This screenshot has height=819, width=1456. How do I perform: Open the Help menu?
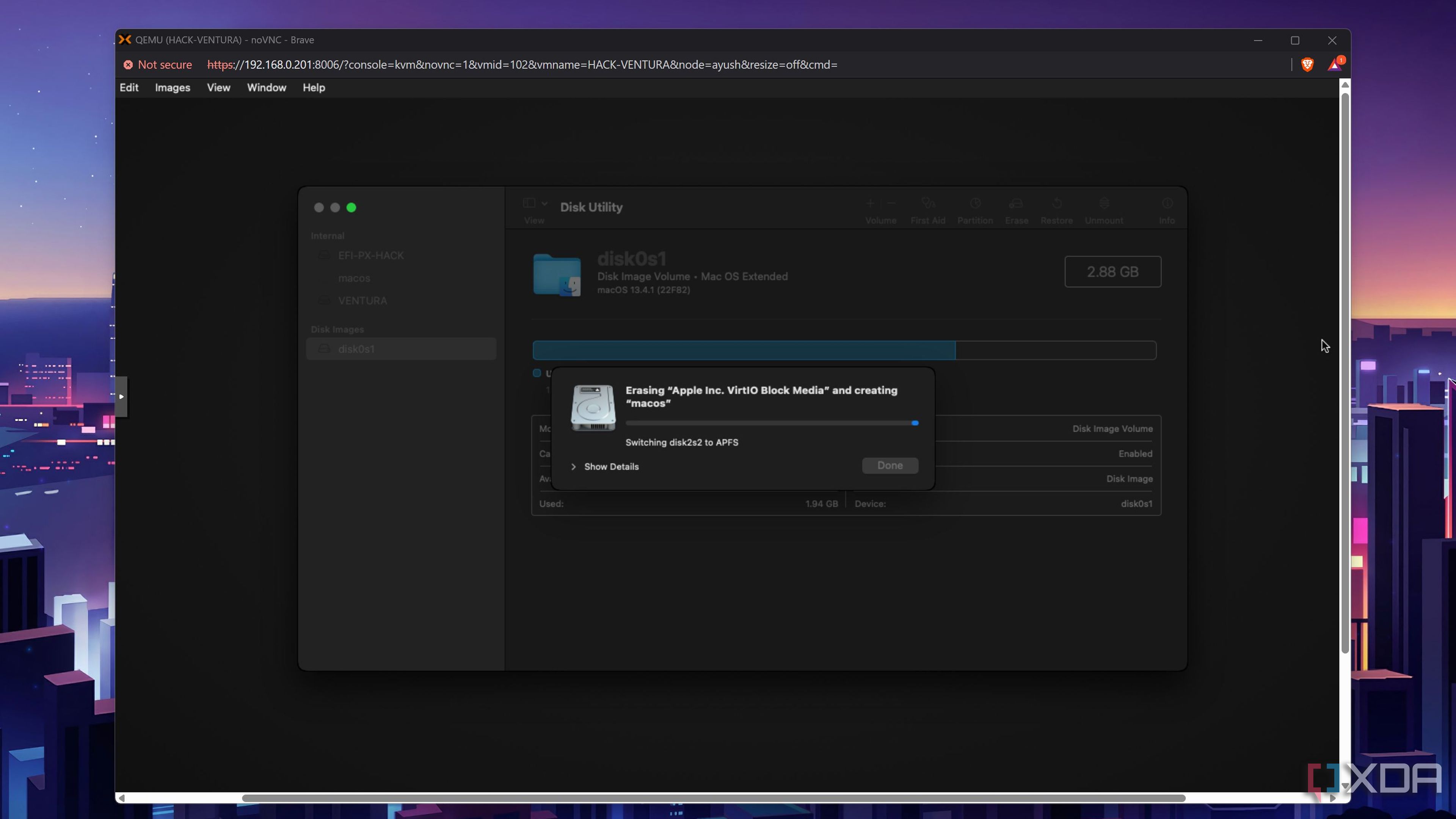[314, 88]
